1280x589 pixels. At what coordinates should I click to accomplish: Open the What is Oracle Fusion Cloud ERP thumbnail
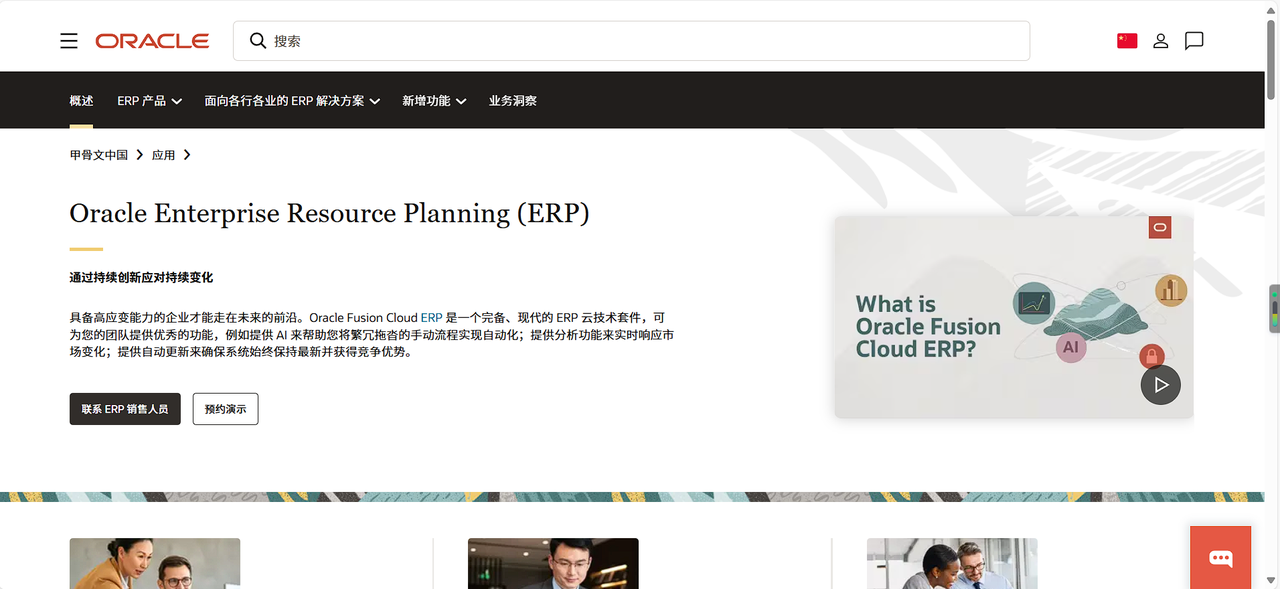coord(1014,317)
